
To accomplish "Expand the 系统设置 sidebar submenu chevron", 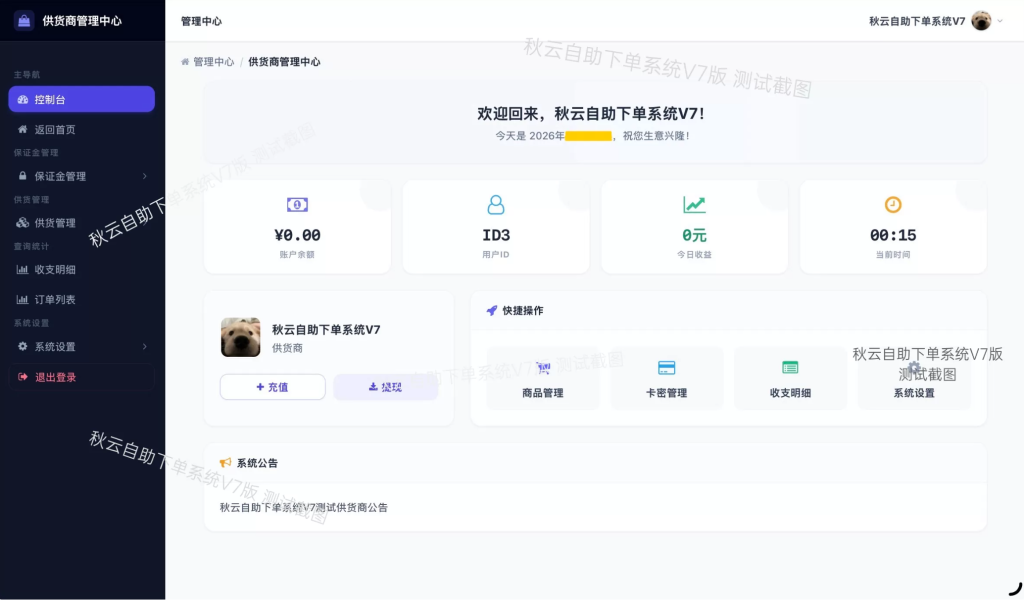I will pos(145,346).
